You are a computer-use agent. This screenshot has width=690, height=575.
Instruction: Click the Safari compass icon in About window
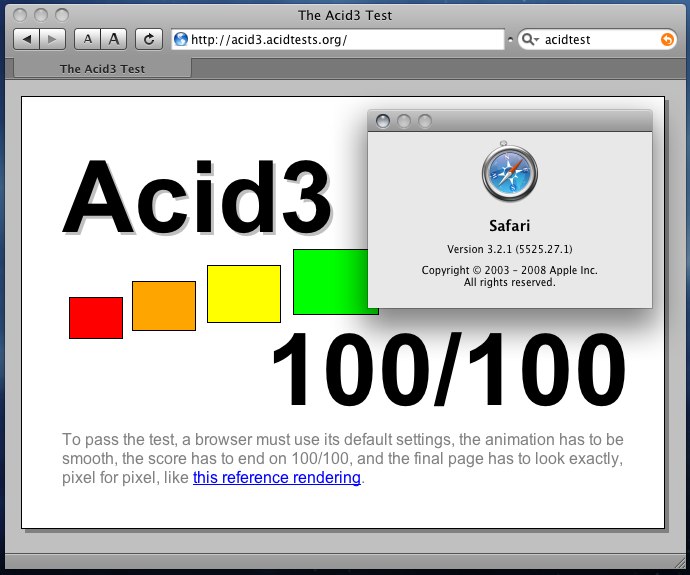pyautogui.click(x=510, y=172)
